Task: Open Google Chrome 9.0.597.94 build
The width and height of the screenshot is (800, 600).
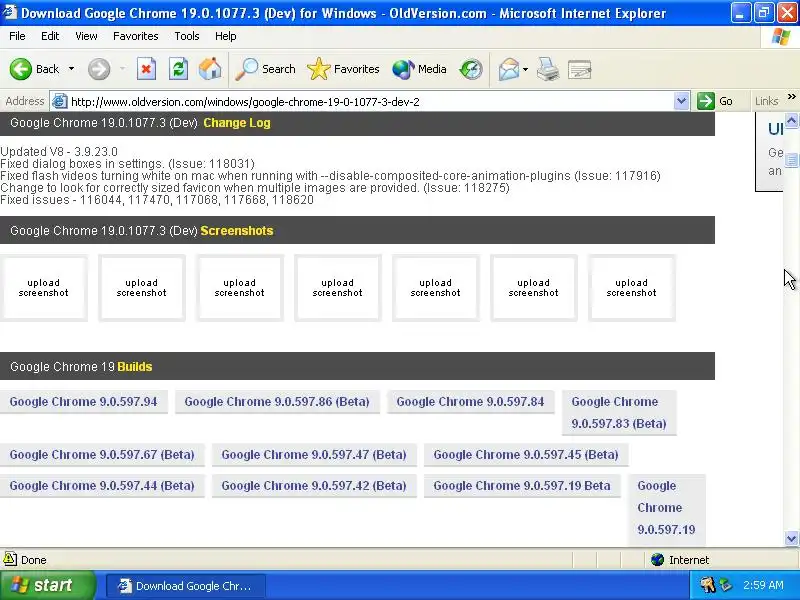Action: pyautogui.click(x=83, y=402)
